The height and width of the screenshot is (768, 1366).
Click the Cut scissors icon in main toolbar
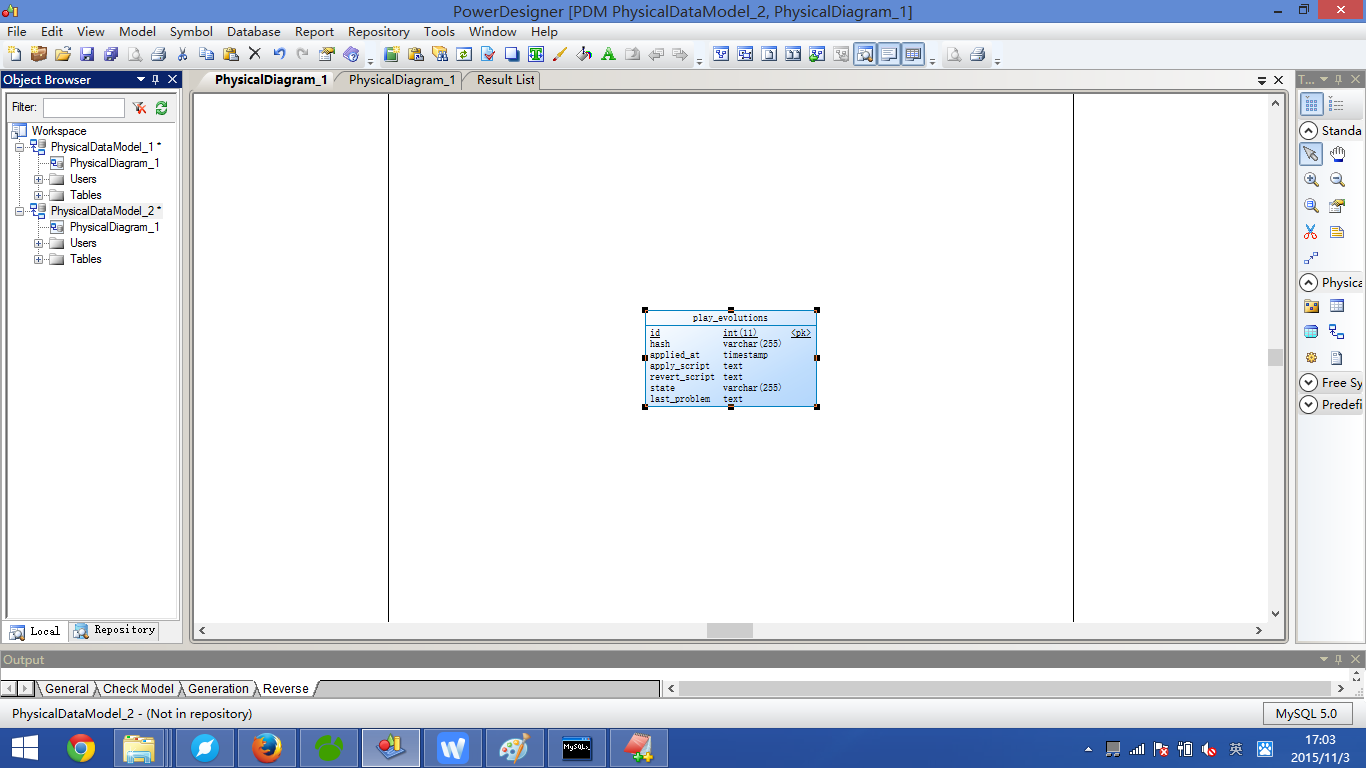[x=182, y=54]
